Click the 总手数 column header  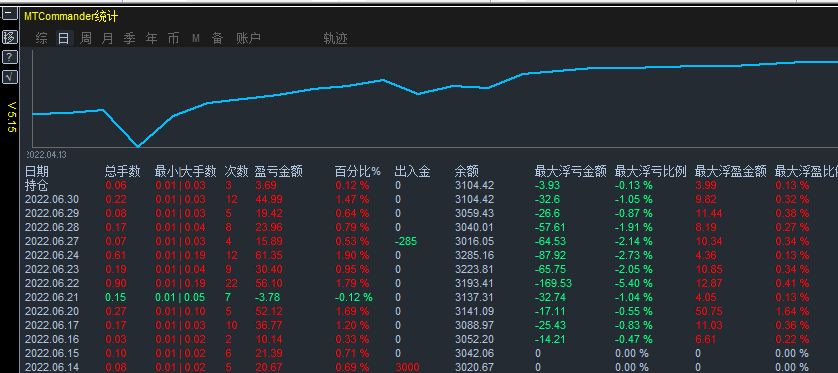[x=122, y=172]
